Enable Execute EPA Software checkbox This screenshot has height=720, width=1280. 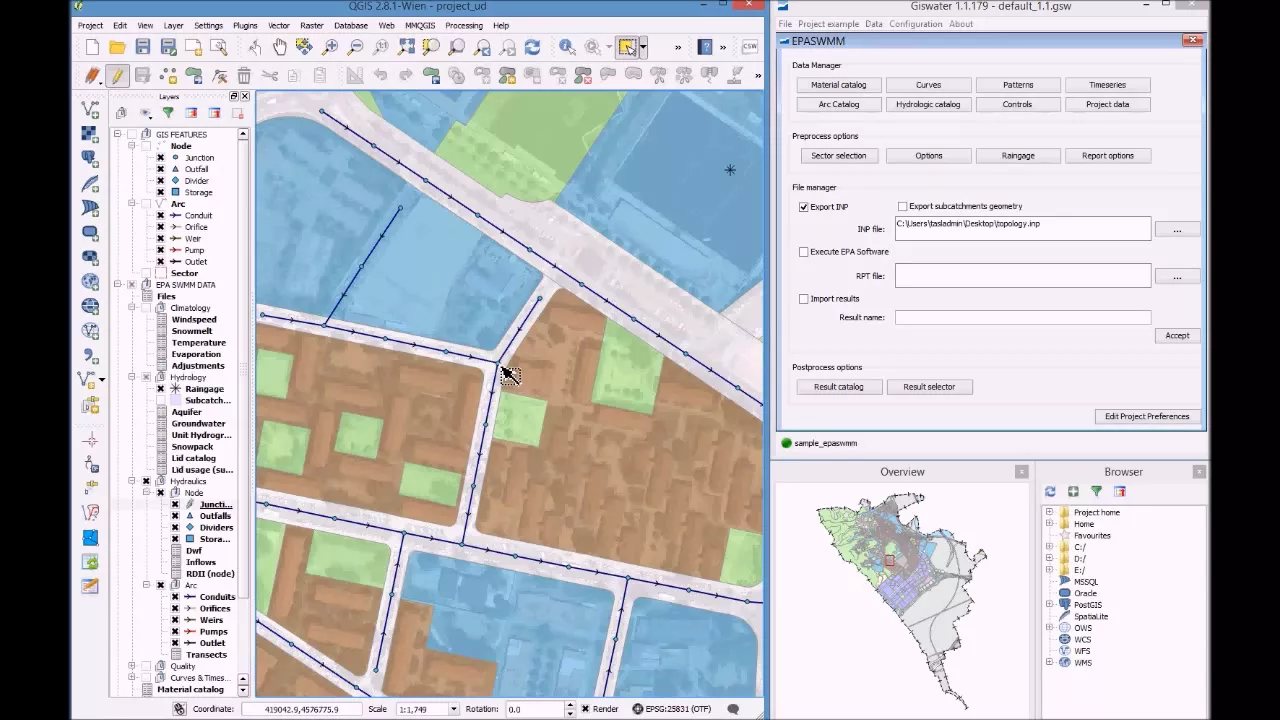coord(804,252)
